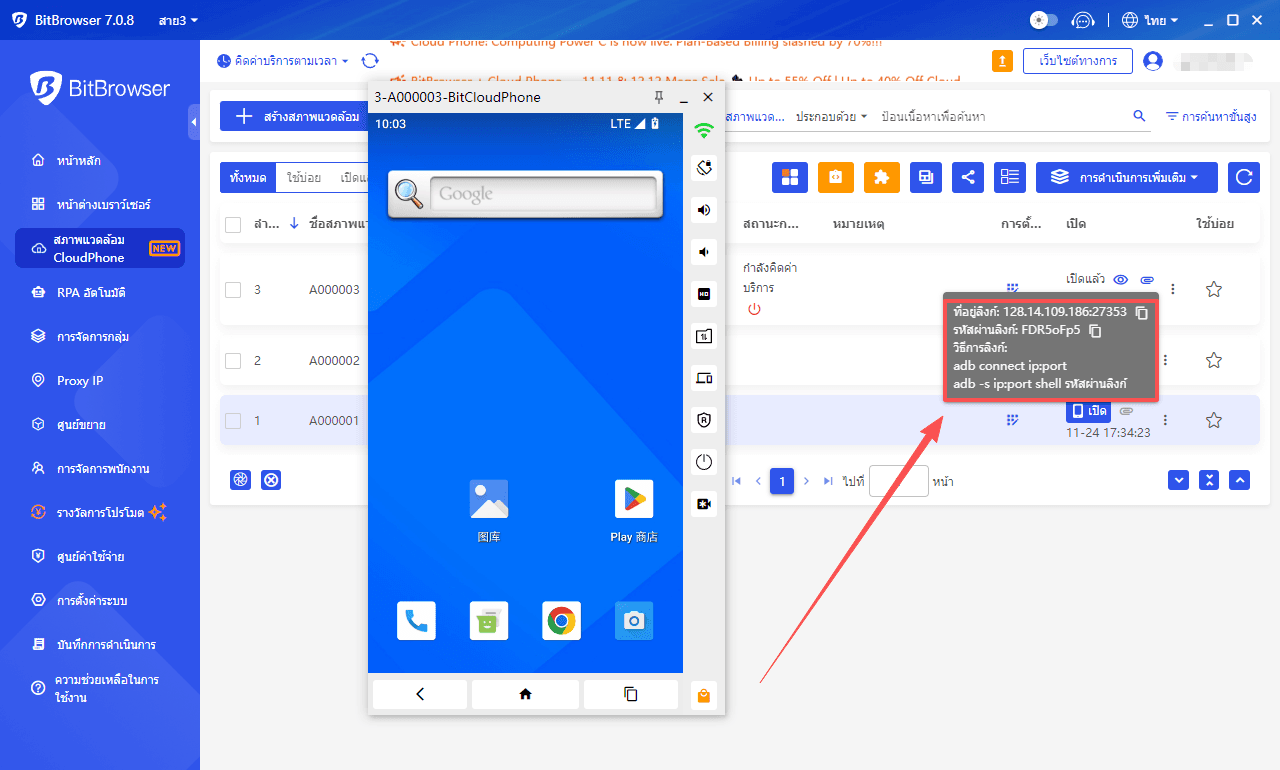Click the search keyword input field

pyautogui.click(x=1000, y=117)
